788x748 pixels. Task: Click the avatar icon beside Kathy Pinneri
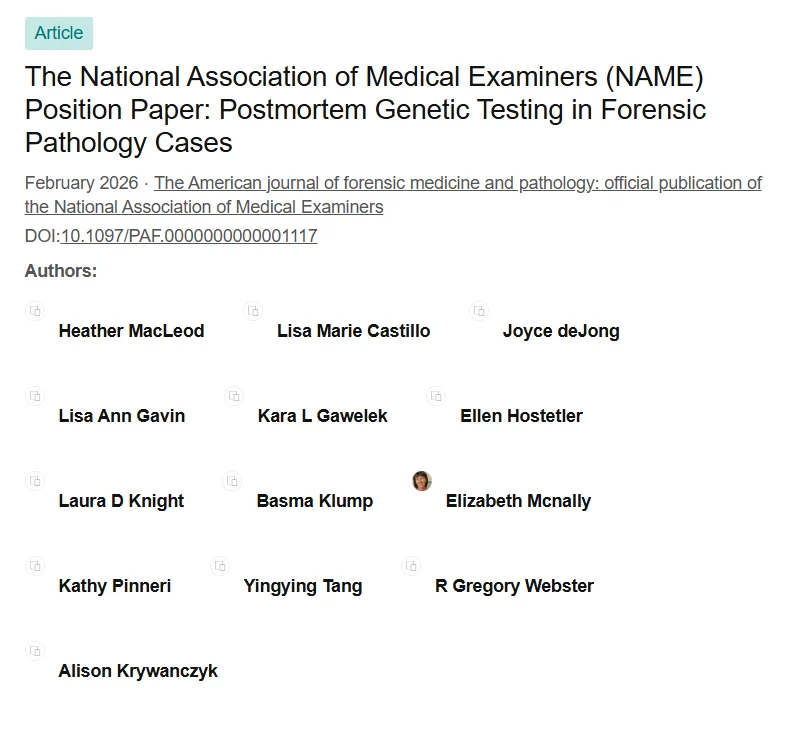(x=35, y=566)
